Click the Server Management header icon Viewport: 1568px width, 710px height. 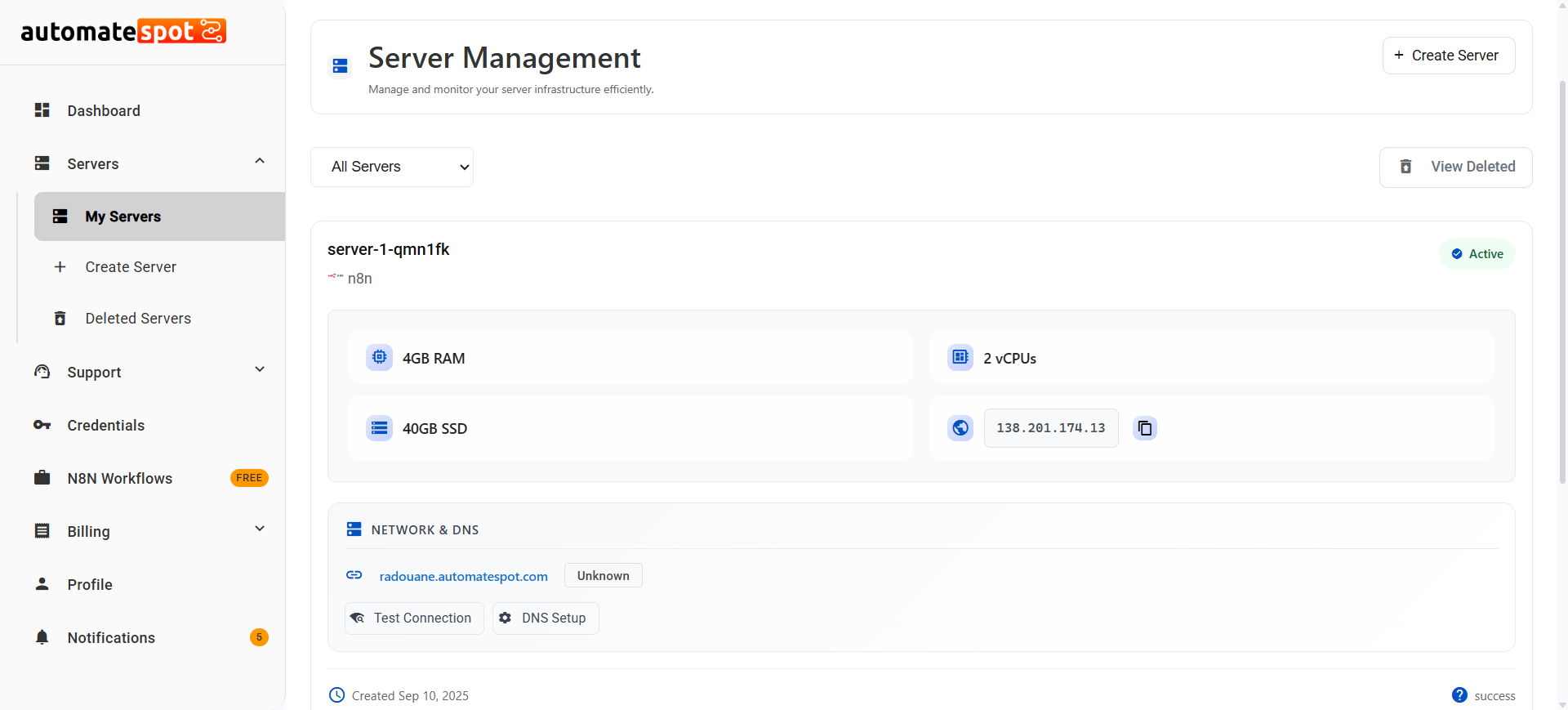pyautogui.click(x=341, y=66)
